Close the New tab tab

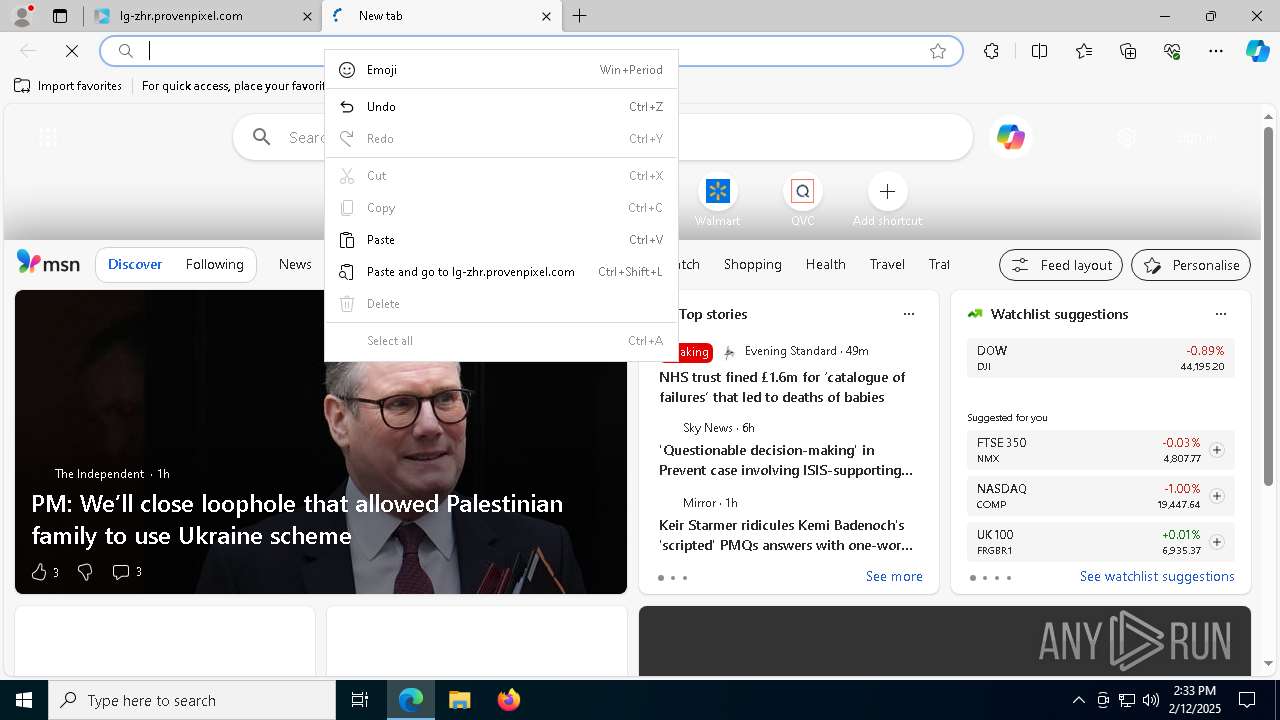click(546, 16)
